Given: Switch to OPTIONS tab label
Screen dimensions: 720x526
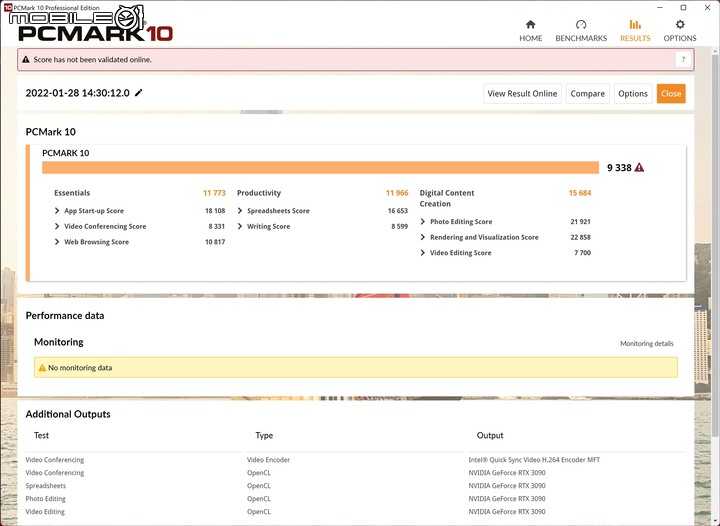Looking at the screenshot, I should click(x=680, y=38).
